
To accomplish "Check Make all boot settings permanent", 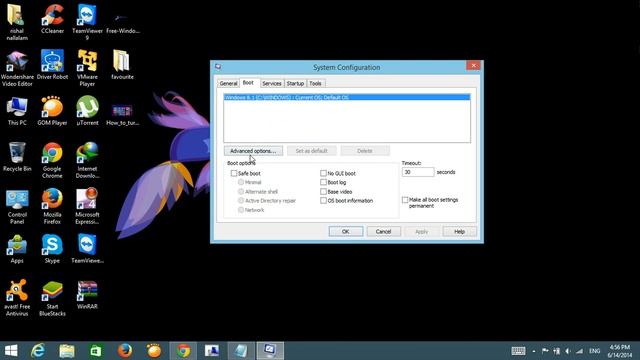I will click(405, 200).
